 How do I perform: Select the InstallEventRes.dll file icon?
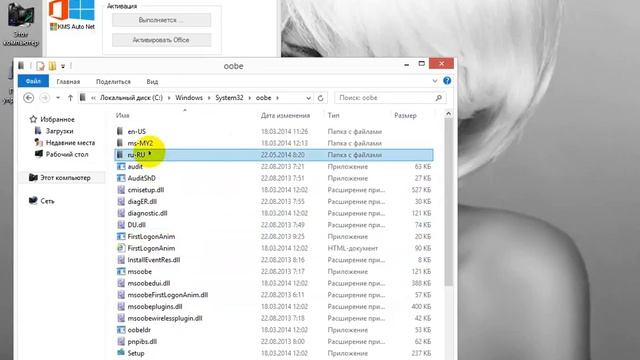tap(121, 260)
